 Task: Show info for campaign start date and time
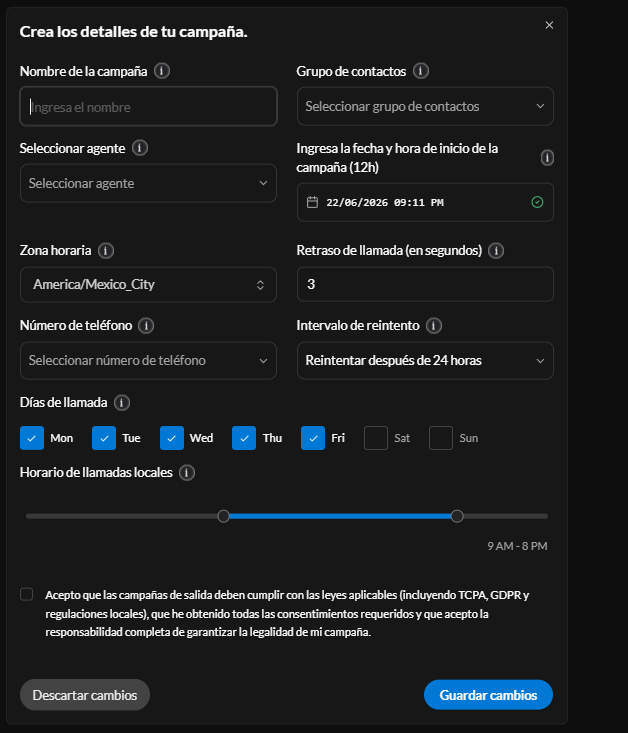pos(547,158)
